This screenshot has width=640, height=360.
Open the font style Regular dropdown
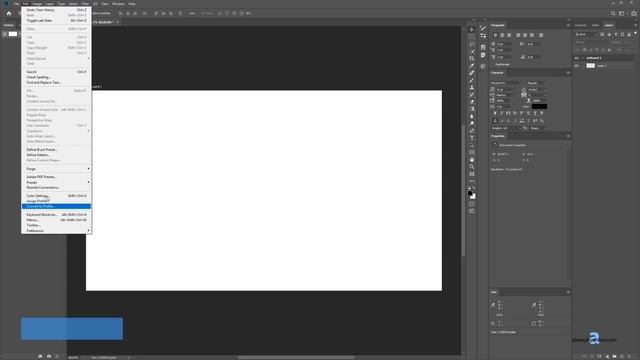(537, 83)
